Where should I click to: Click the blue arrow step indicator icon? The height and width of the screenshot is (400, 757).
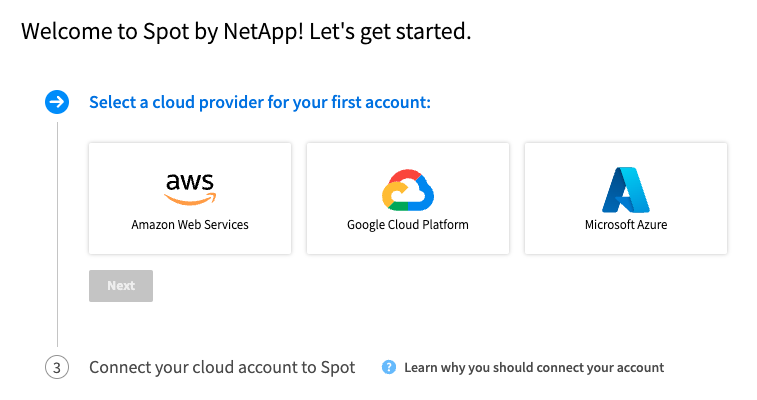tap(57, 102)
